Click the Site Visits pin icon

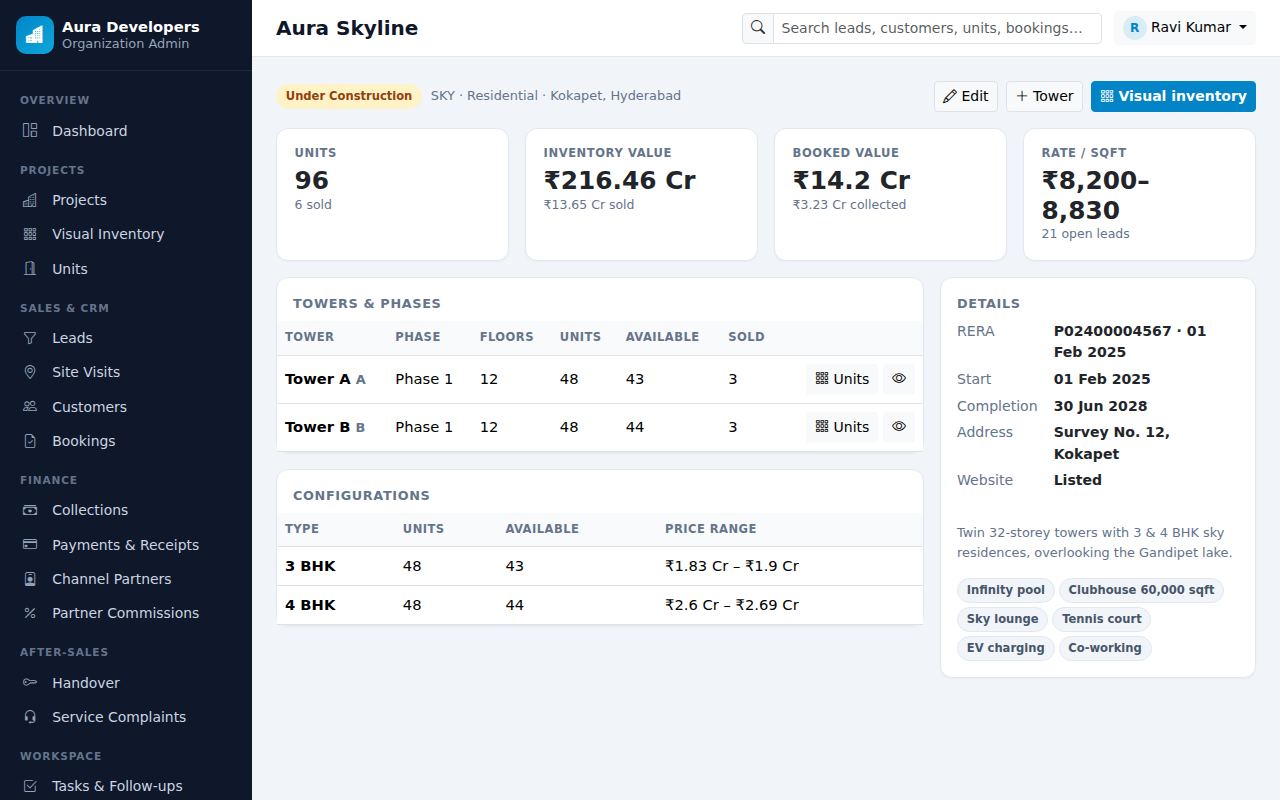click(30, 372)
